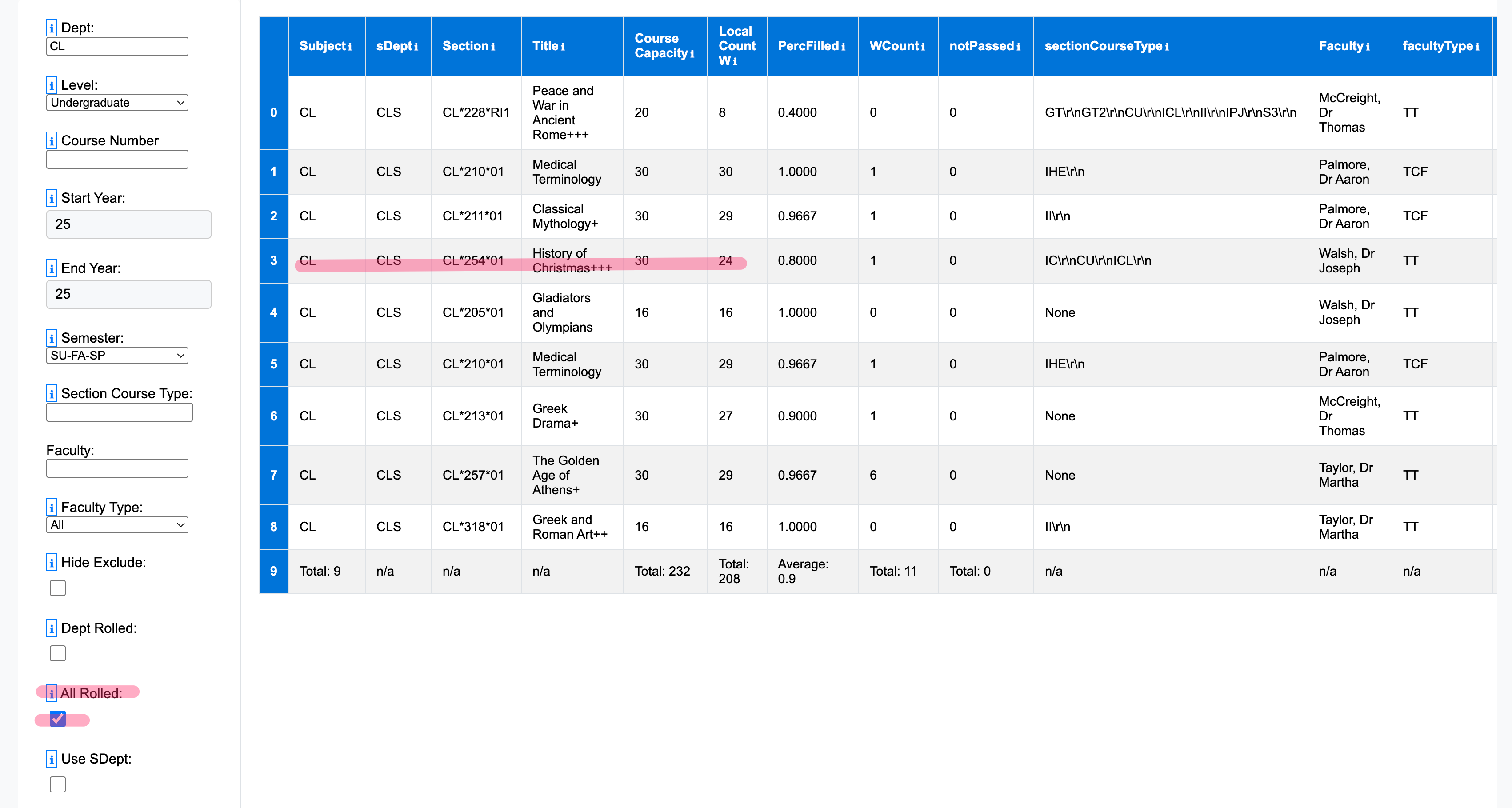Sort by the PercFilled column header
The height and width of the screenshot is (808, 1512).
(x=808, y=46)
